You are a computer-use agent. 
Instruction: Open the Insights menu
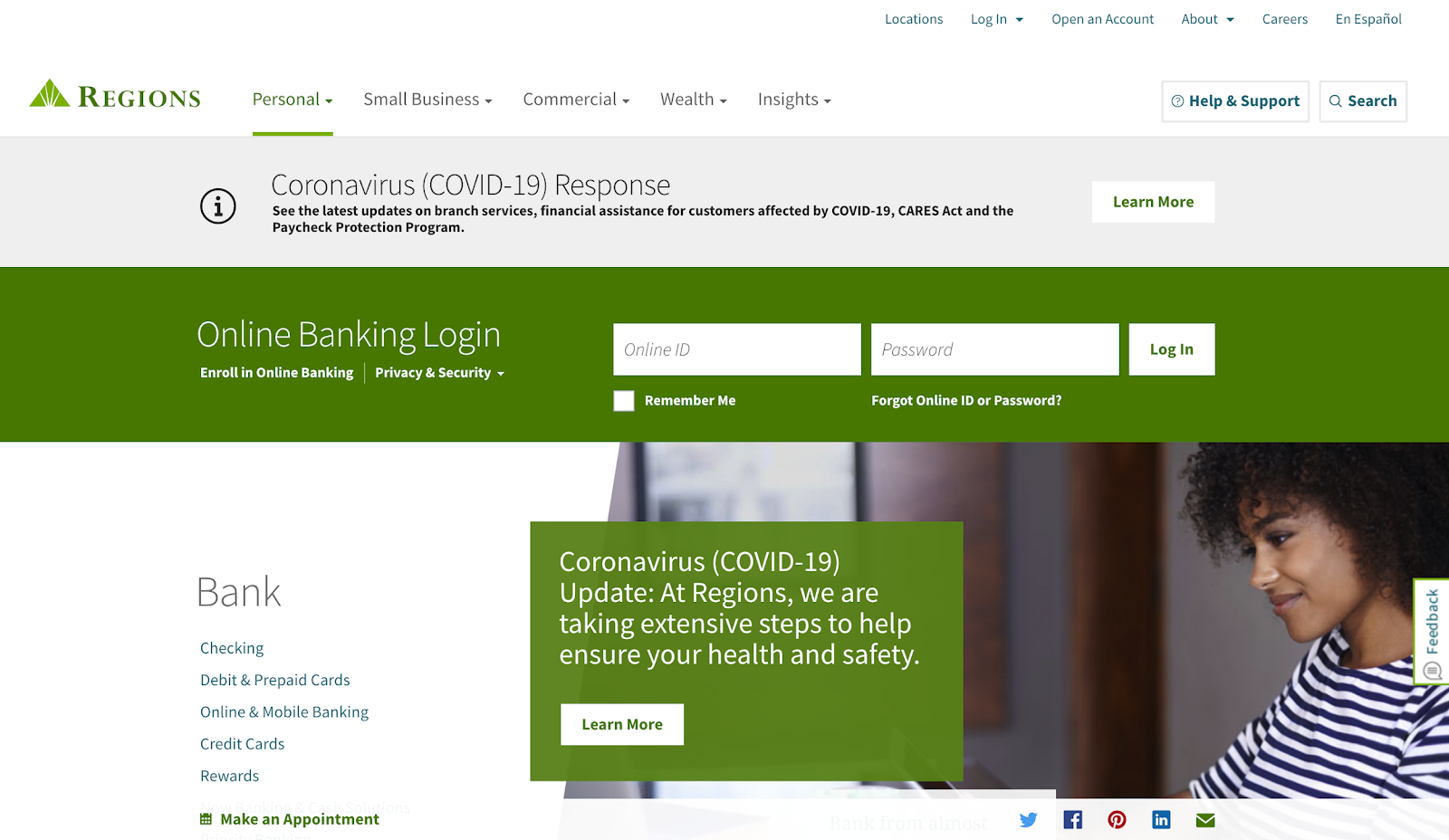(x=794, y=100)
